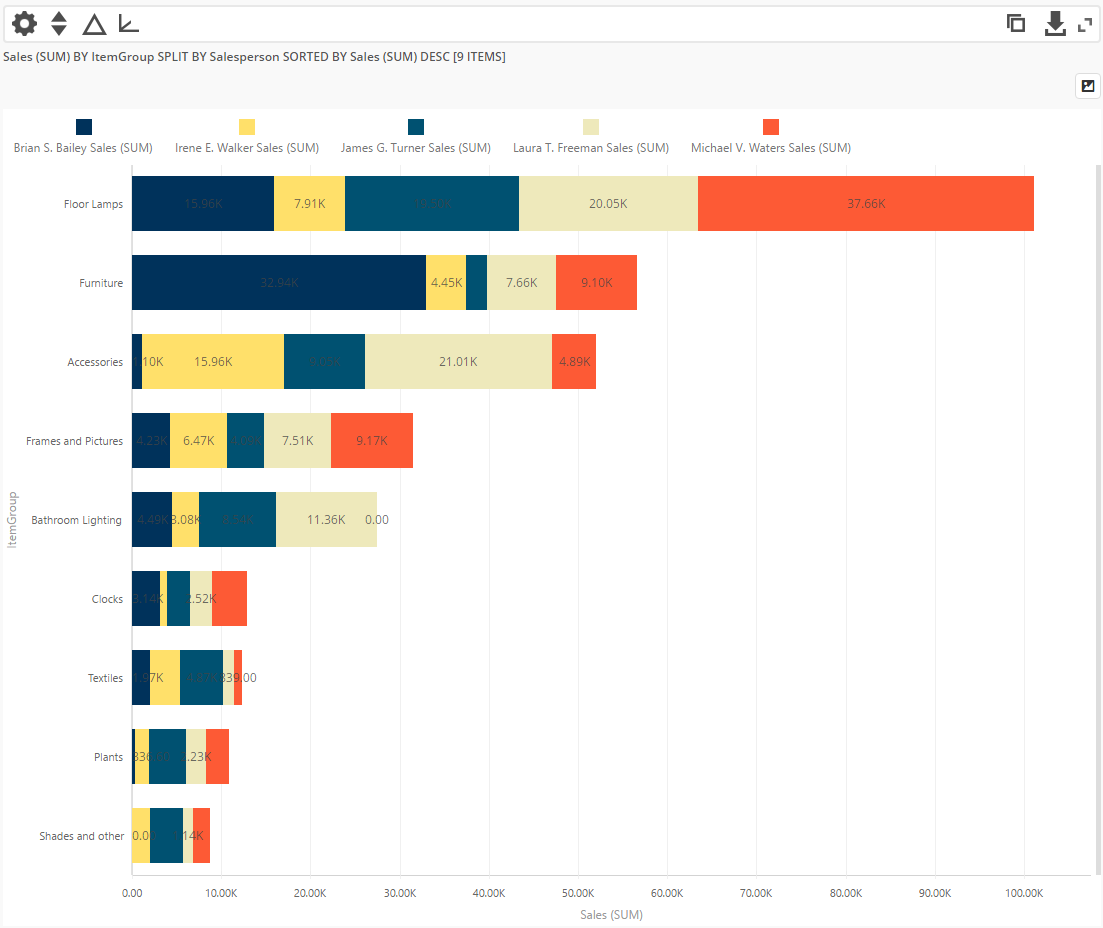Image resolution: width=1103 pixels, height=928 pixels.
Task: Click the Bathroom Lighting 11.36K segment
Action: [x=326, y=520]
